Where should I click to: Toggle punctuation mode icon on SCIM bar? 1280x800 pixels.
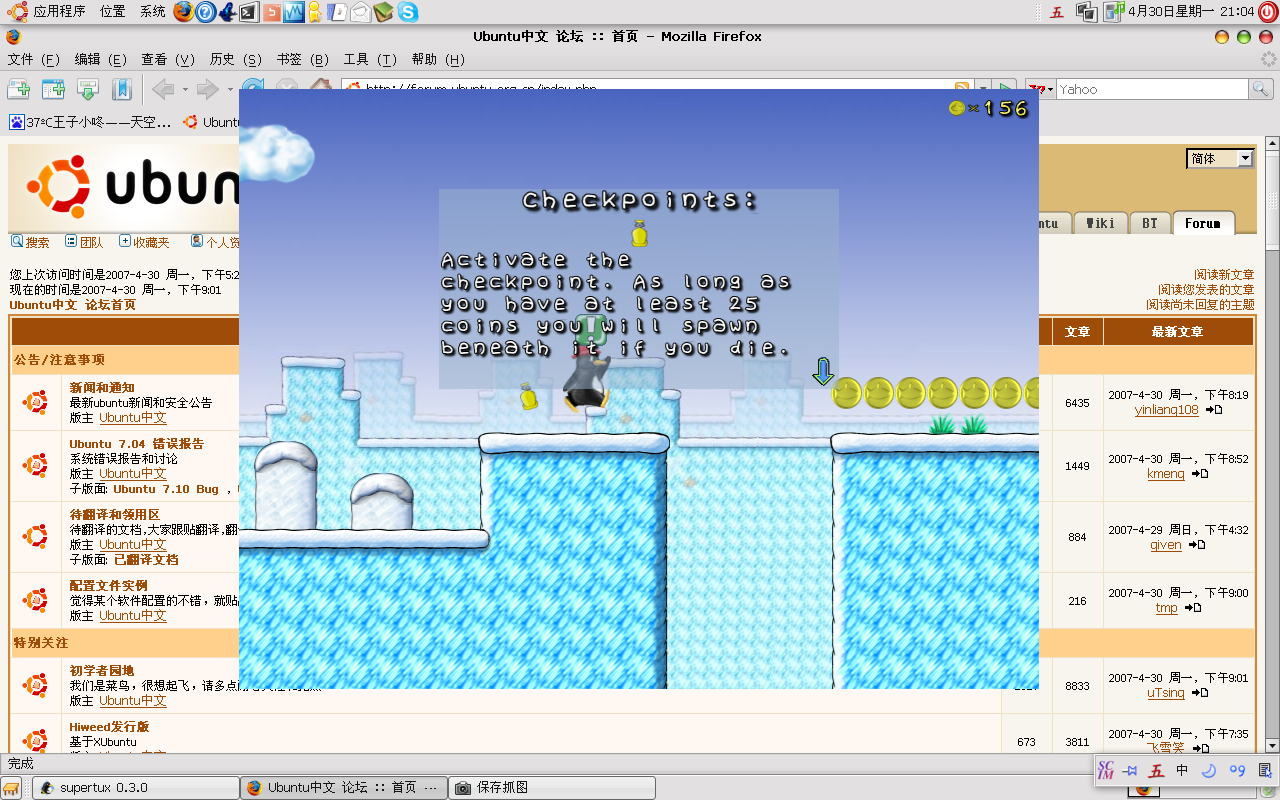coord(1237,771)
